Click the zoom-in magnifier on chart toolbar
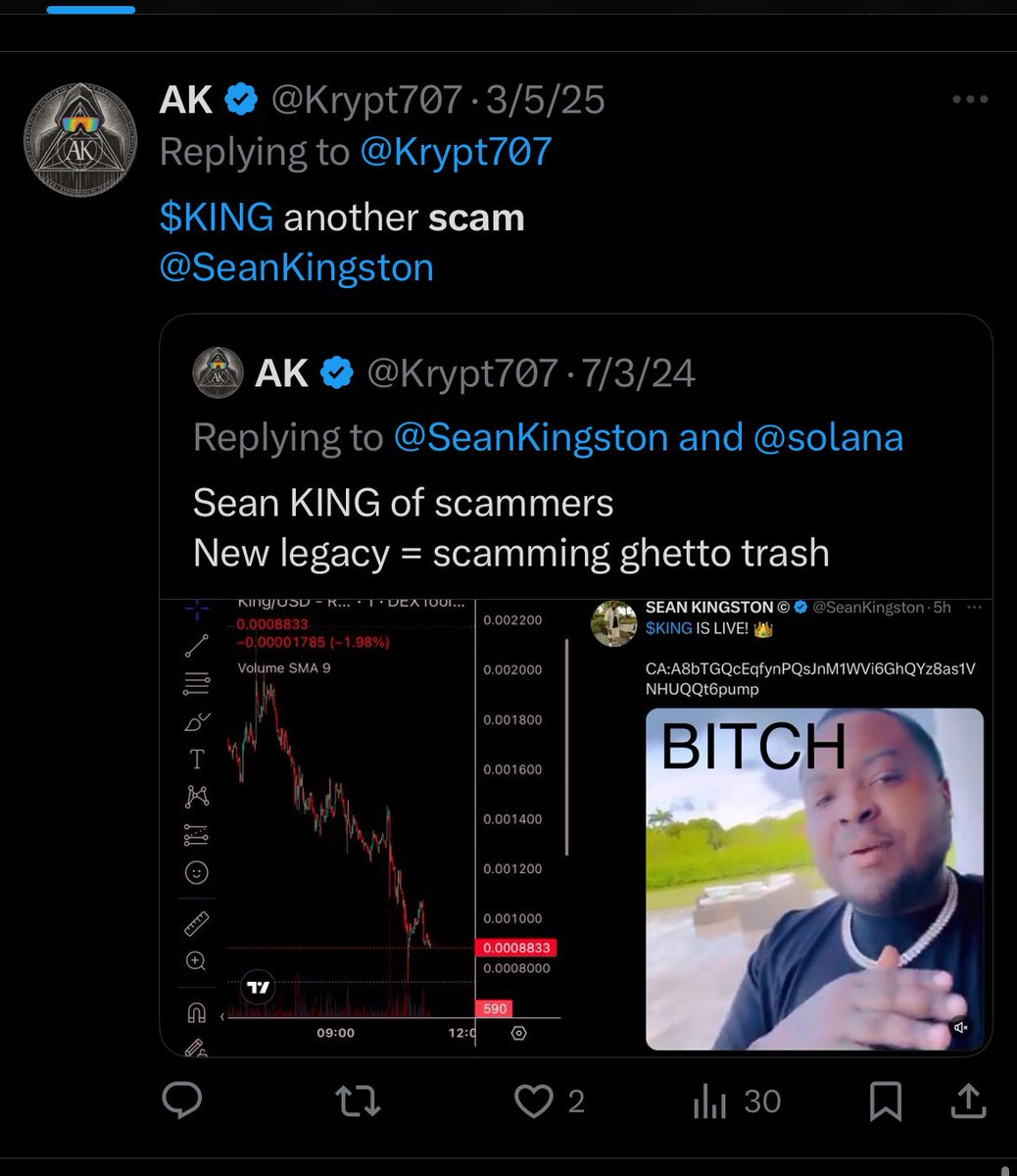This screenshot has height=1176, width=1017. [x=196, y=960]
